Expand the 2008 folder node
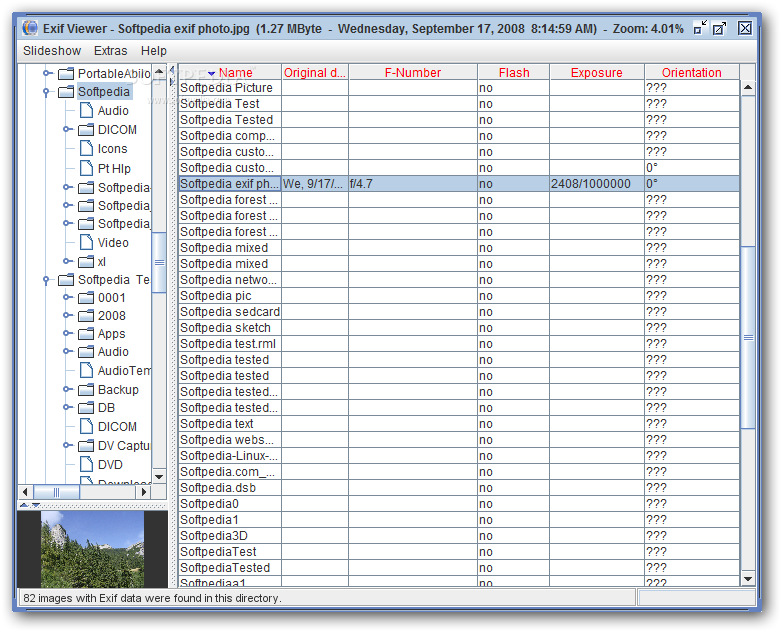This screenshot has height=632, width=782. pyautogui.click(x=67, y=315)
